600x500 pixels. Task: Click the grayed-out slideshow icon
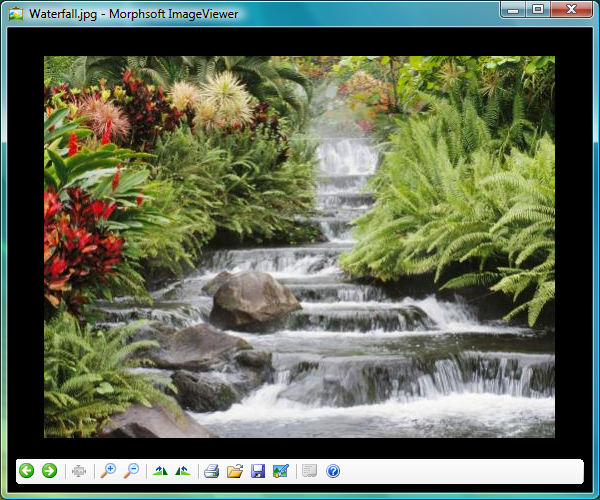[310, 471]
